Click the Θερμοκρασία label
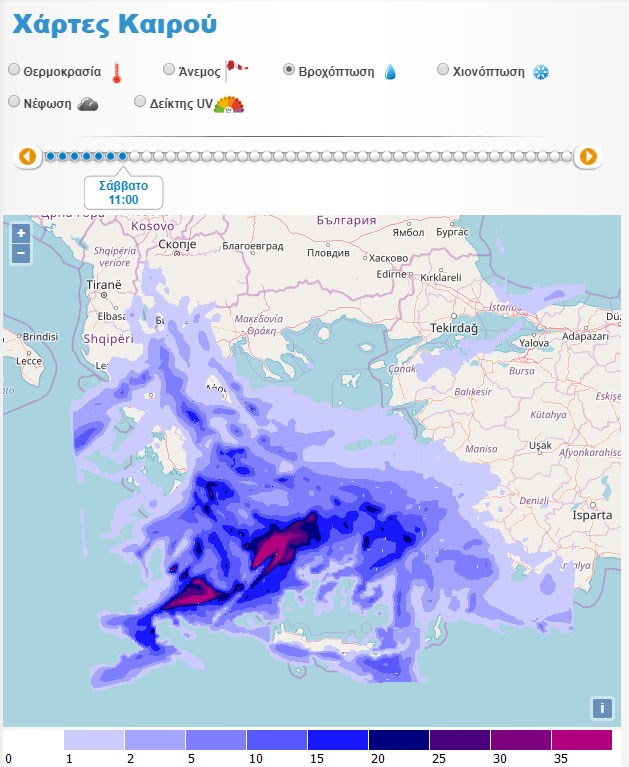This screenshot has height=767, width=629. coord(62,72)
